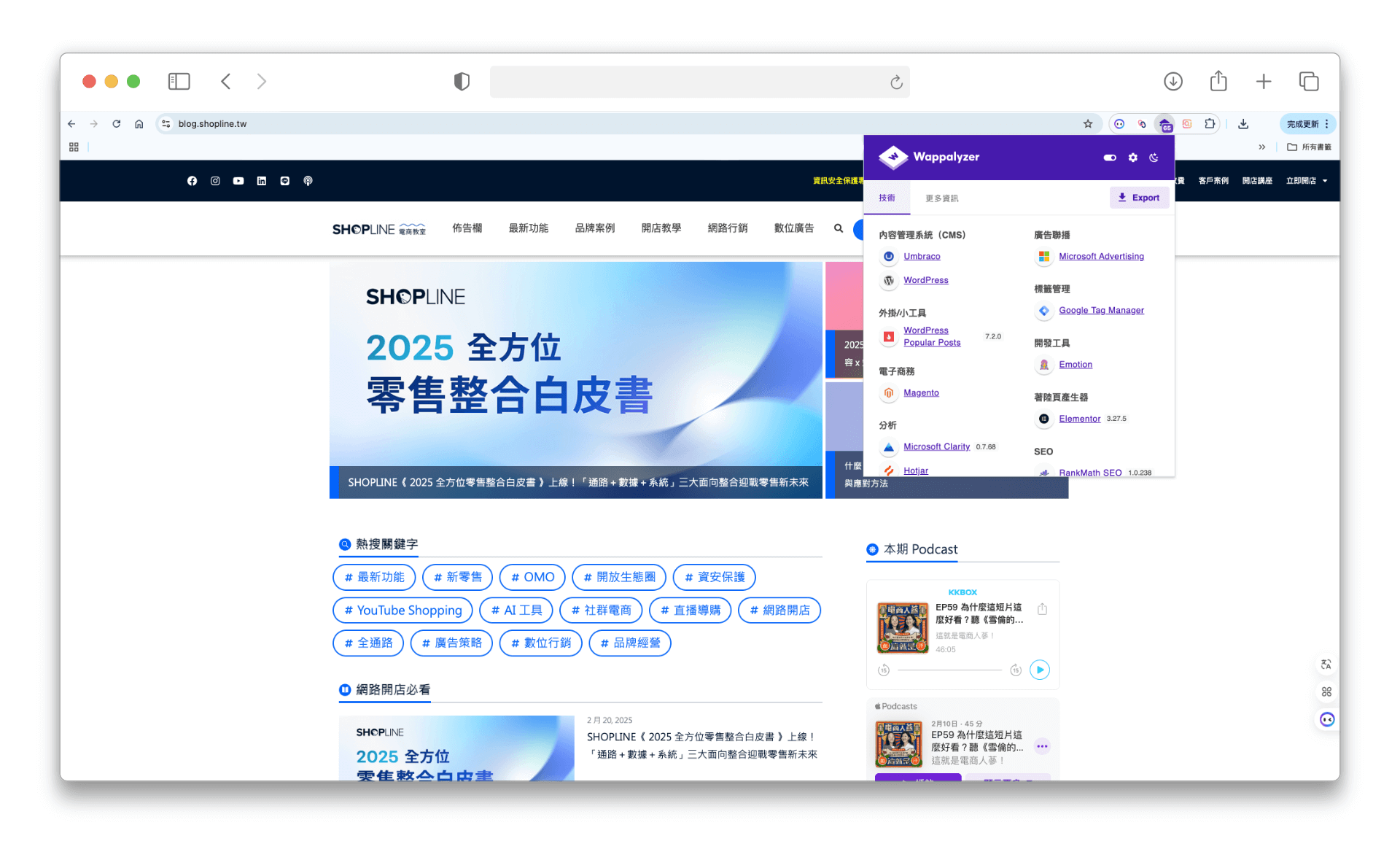Open the 數位廣告 menu item
The width and height of the screenshot is (1400, 860).
pyautogui.click(x=794, y=228)
